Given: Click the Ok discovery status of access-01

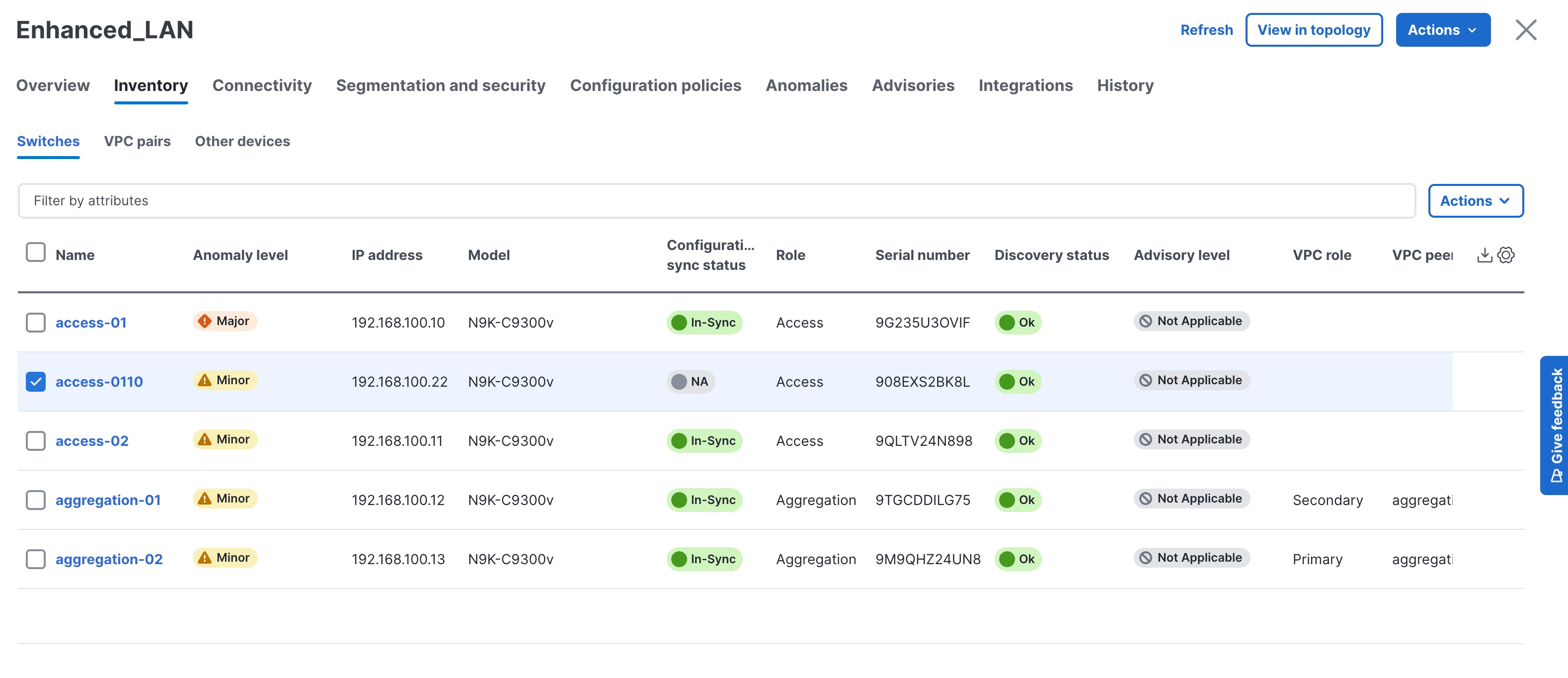Looking at the screenshot, I should pyautogui.click(x=1018, y=322).
